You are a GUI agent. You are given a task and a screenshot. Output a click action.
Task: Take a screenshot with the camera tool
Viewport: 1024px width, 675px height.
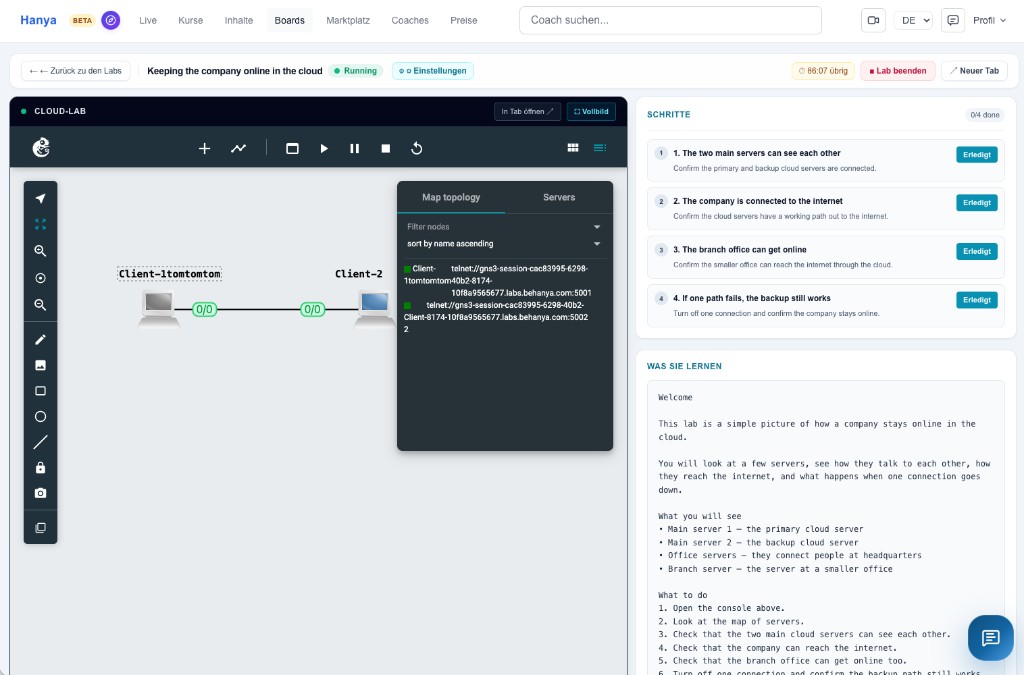[x=40, y=494]
